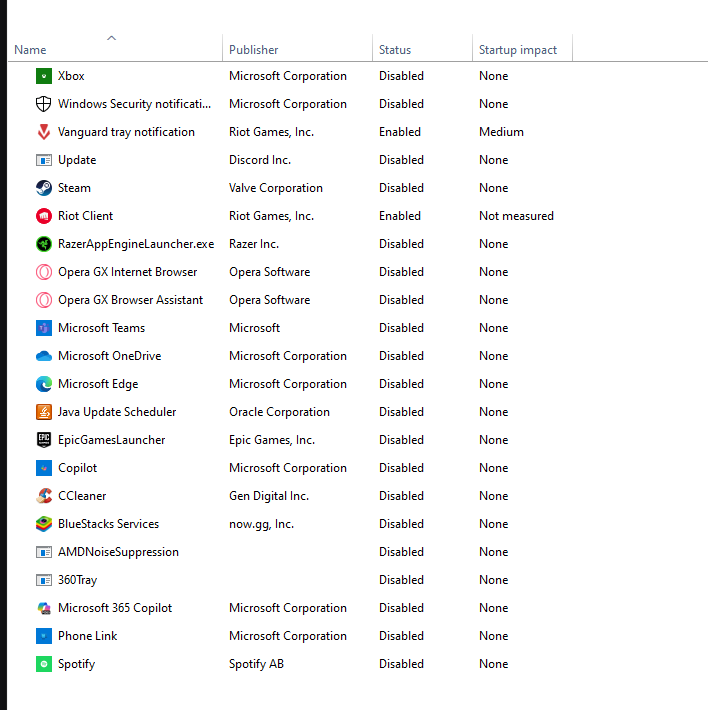Select the CCleaner icon

point(43,496)
